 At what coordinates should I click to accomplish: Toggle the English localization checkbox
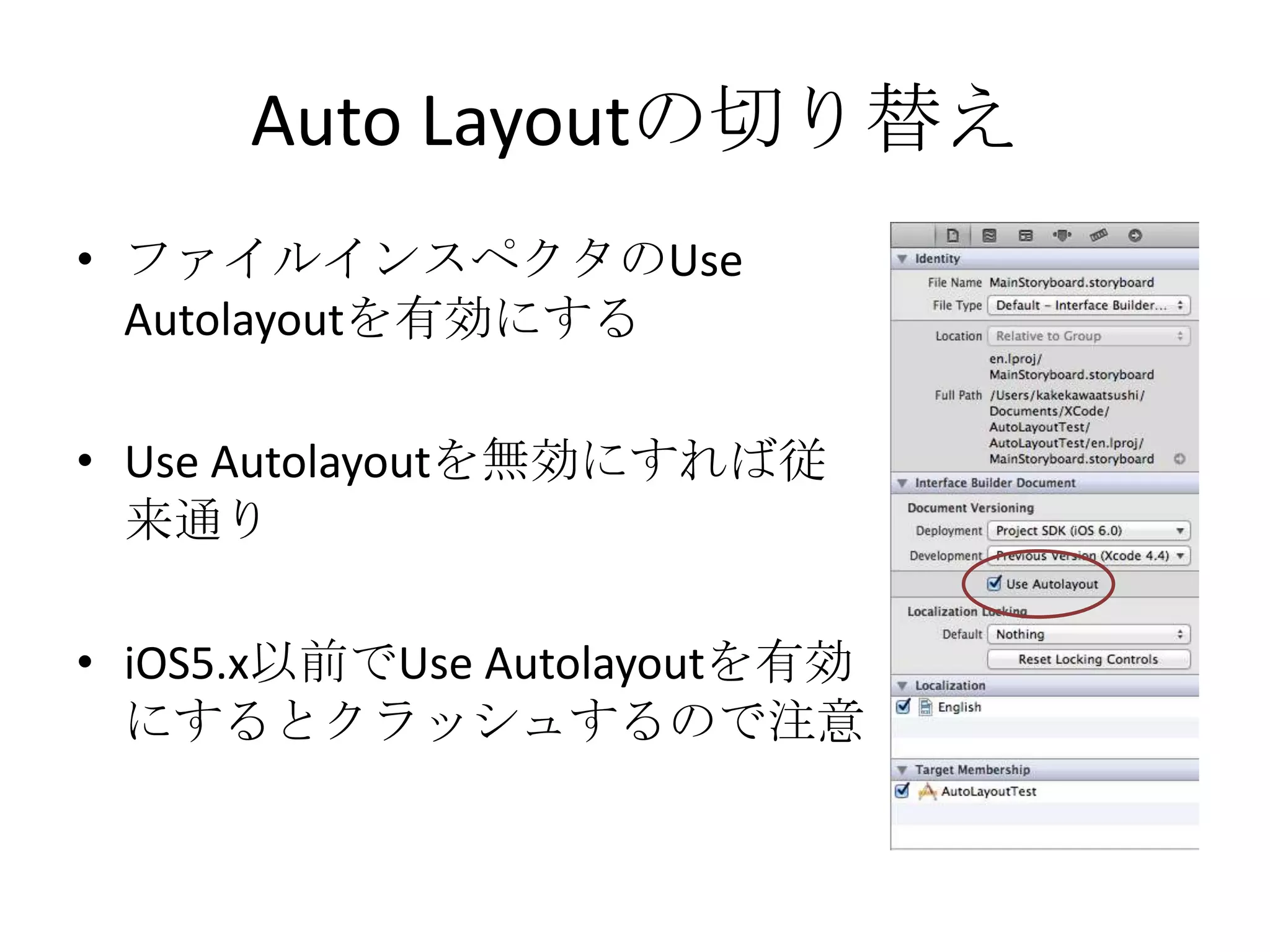click(904, 707)
